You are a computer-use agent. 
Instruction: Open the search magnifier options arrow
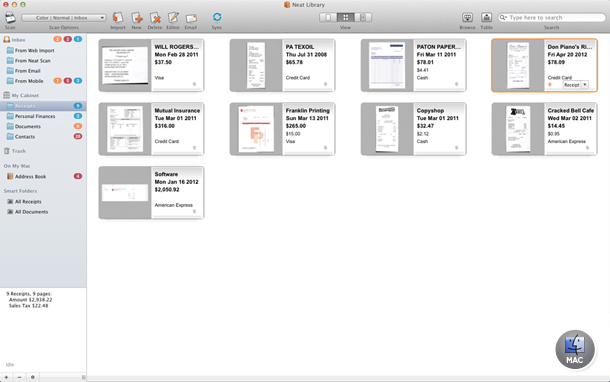(503, 18)
